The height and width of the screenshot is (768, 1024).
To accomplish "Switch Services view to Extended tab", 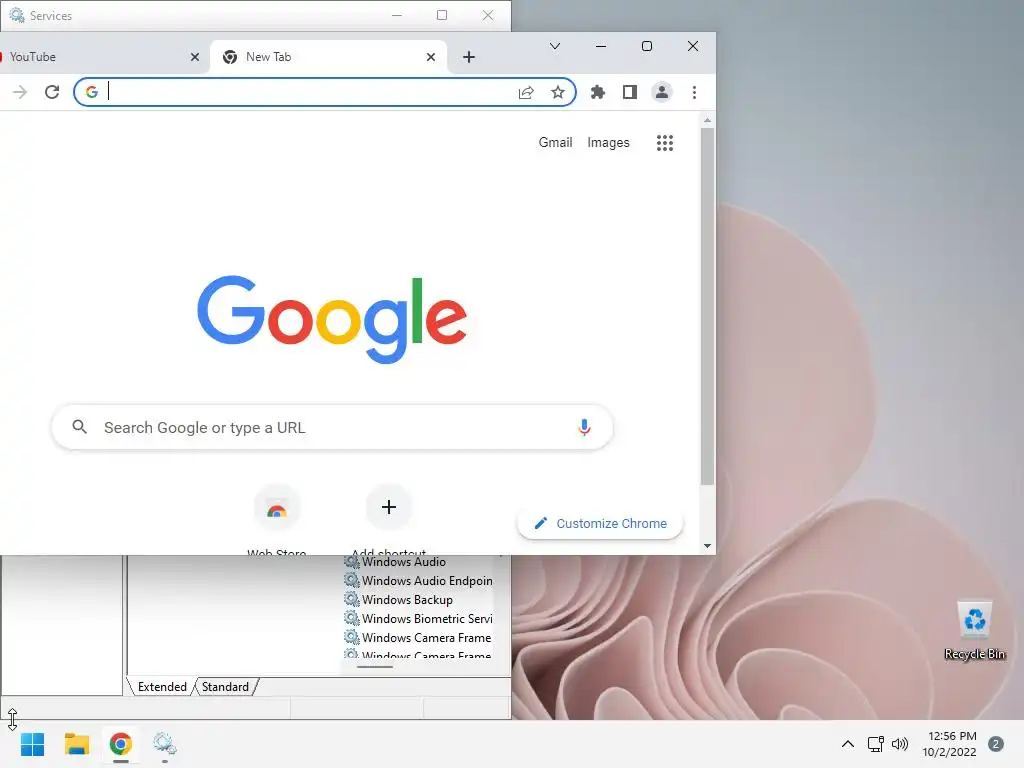I will (x=162, y=687).
